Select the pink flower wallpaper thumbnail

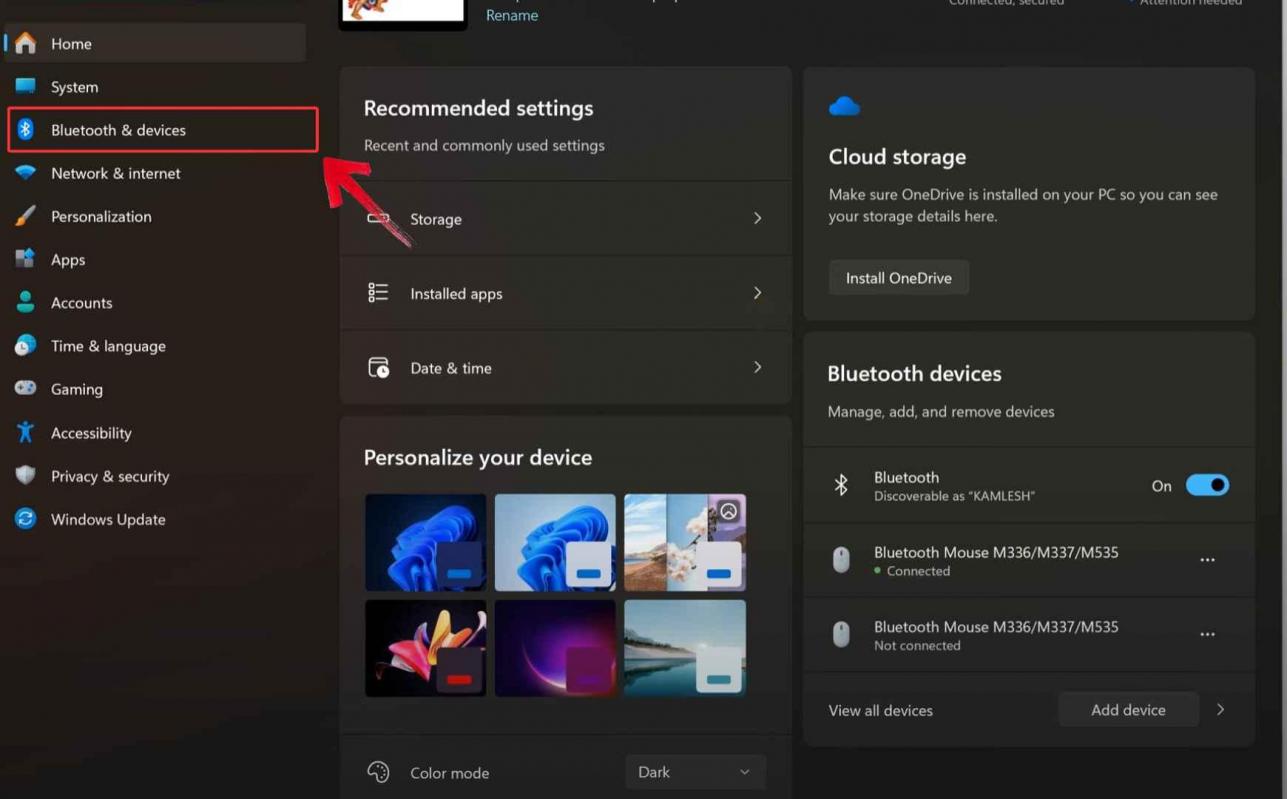[425, 647]
